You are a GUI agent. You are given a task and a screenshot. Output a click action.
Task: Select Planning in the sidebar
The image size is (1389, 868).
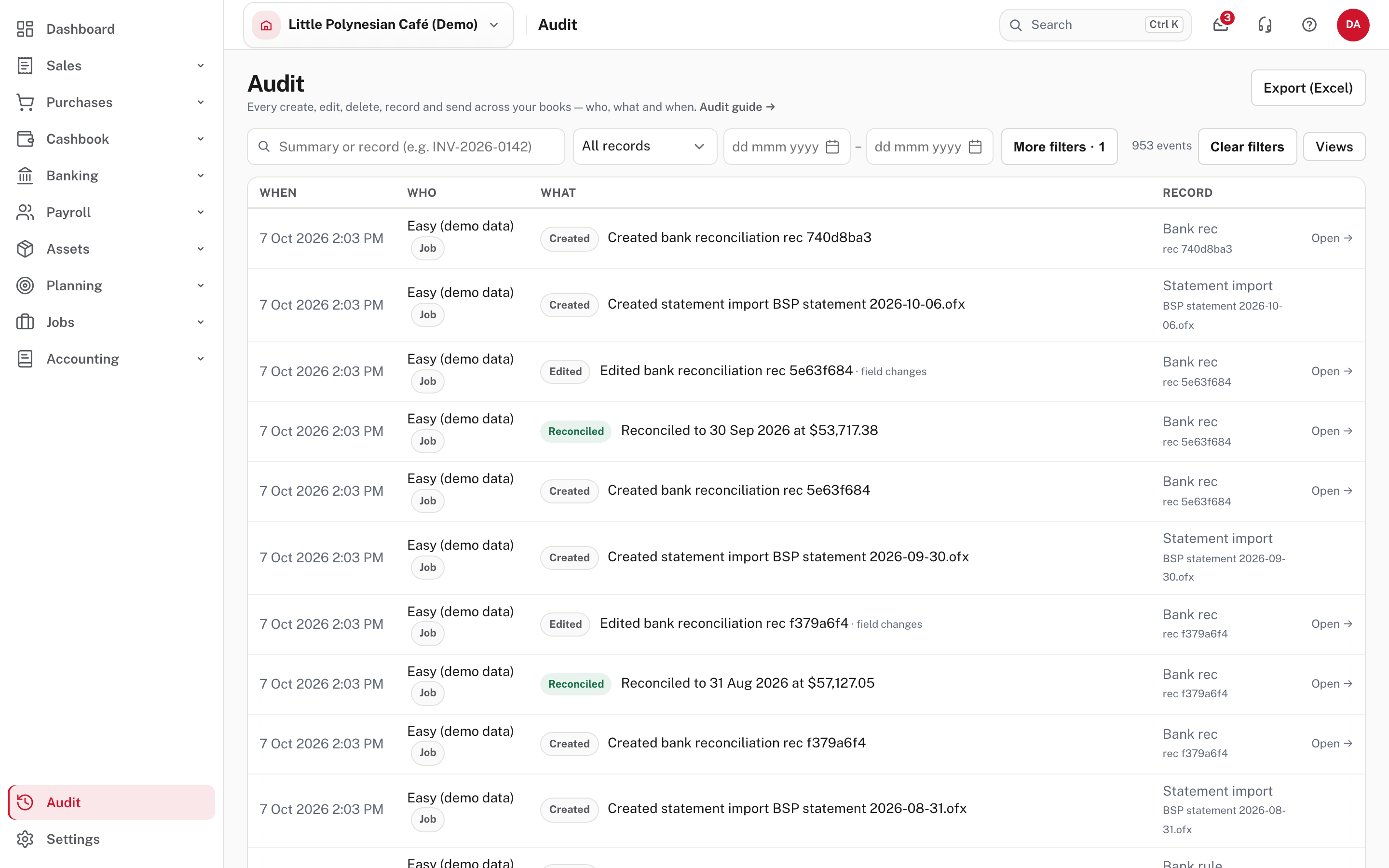(x=111, y=286)
